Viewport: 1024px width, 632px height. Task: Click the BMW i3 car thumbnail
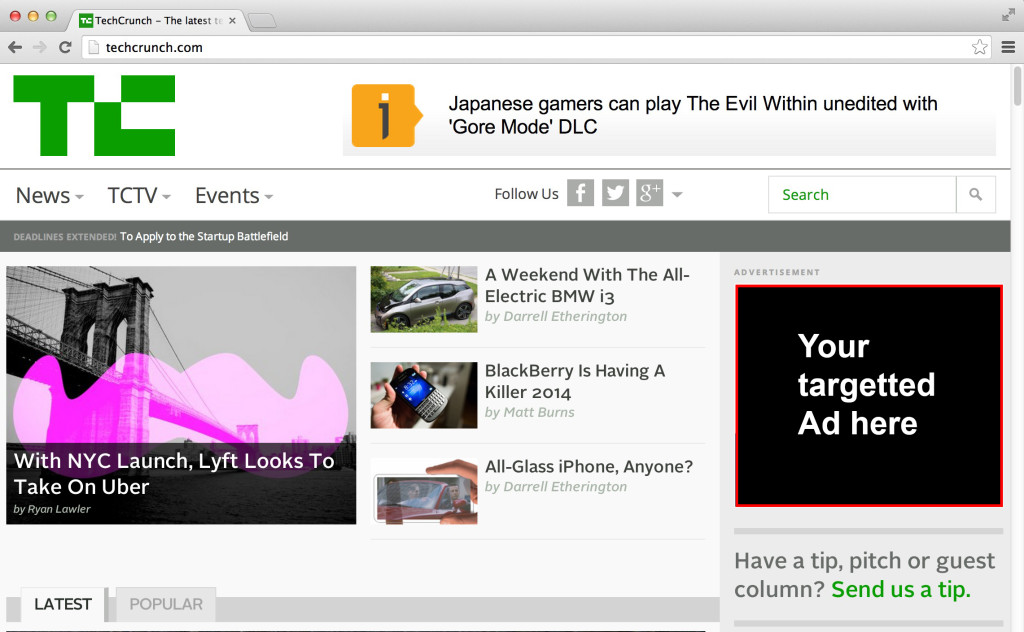424,299
